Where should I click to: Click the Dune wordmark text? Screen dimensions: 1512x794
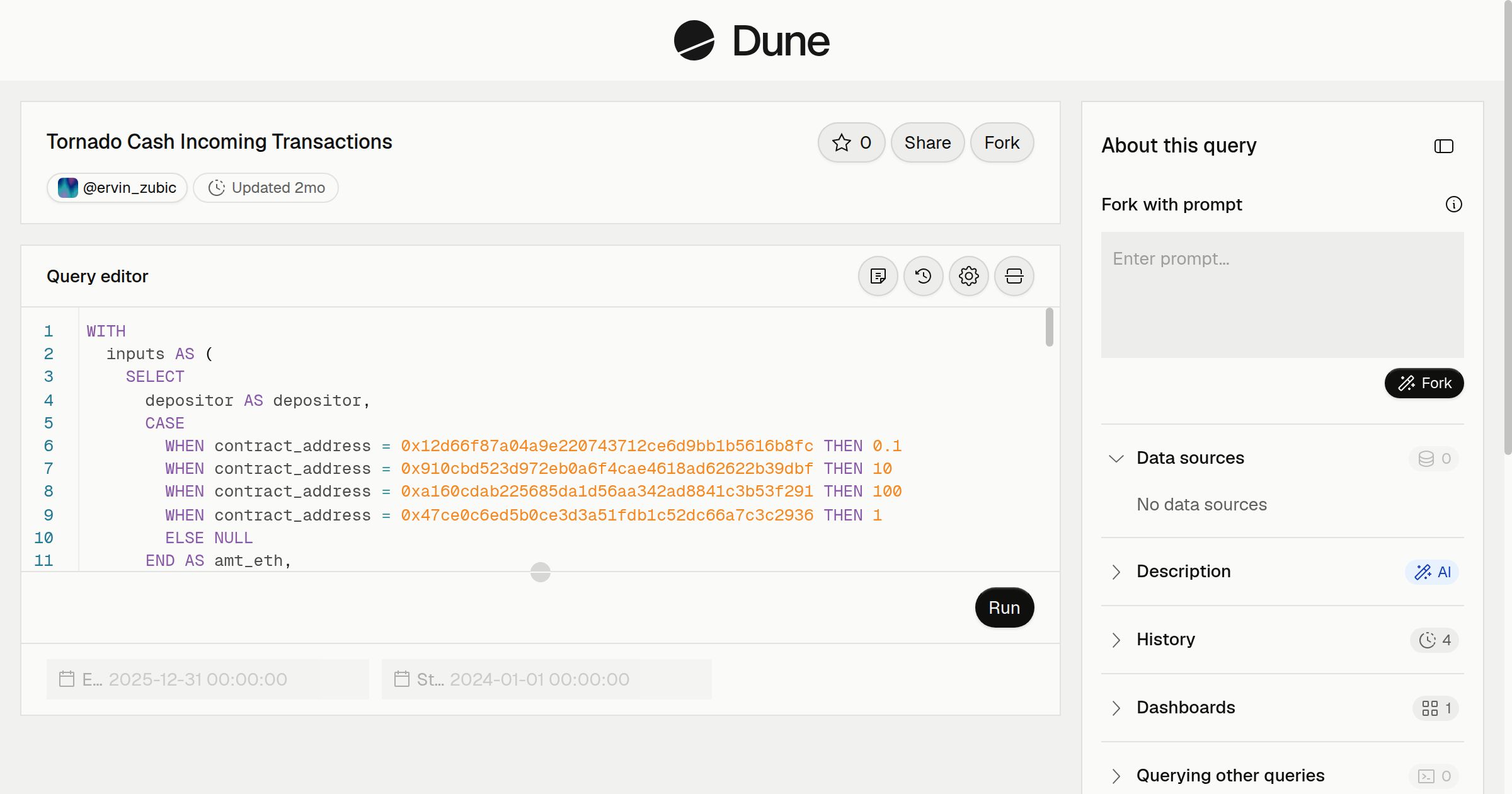pos(781,41)
